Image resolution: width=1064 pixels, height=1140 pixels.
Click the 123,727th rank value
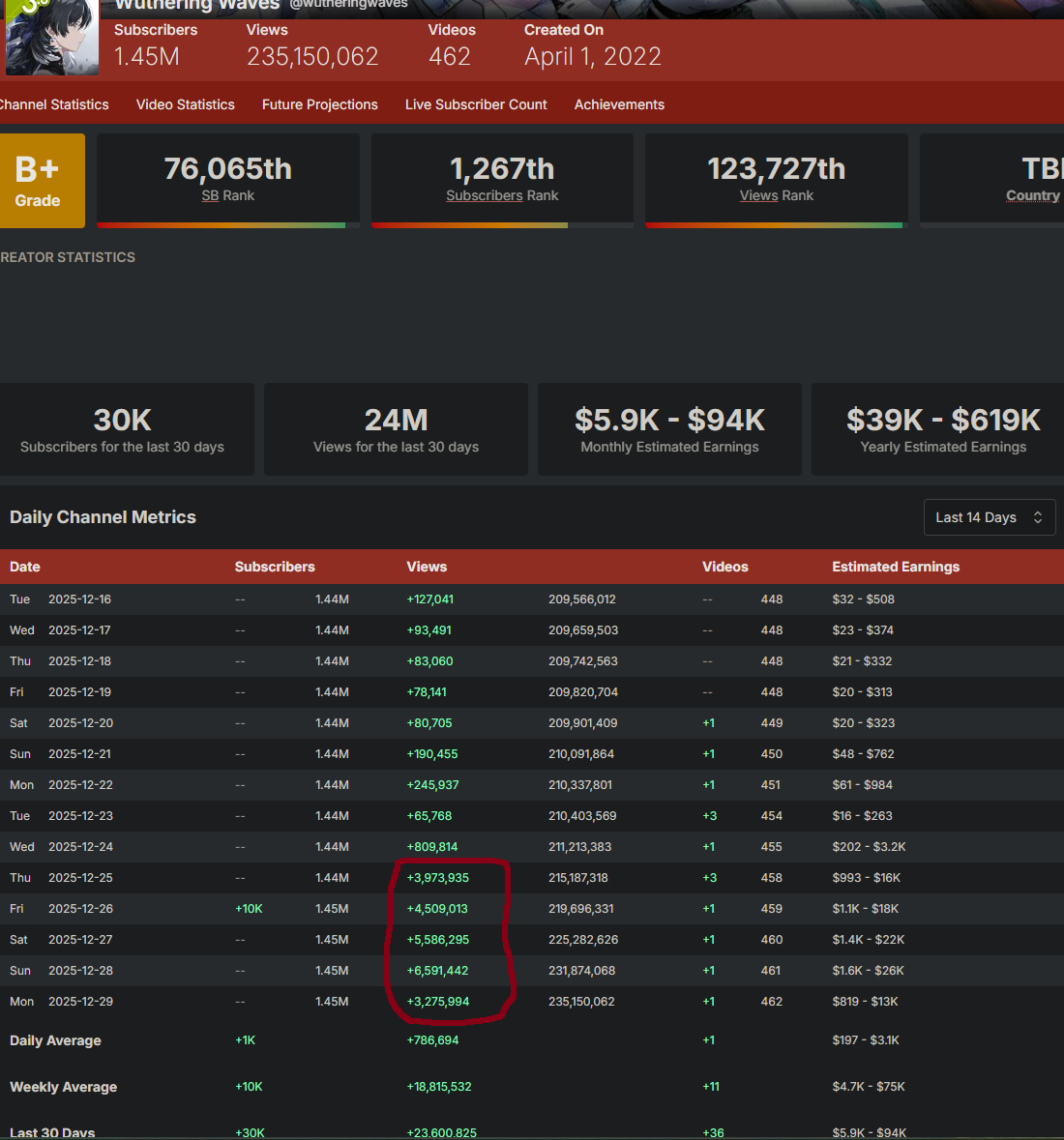pyautogui.click(x=776, y=168)
